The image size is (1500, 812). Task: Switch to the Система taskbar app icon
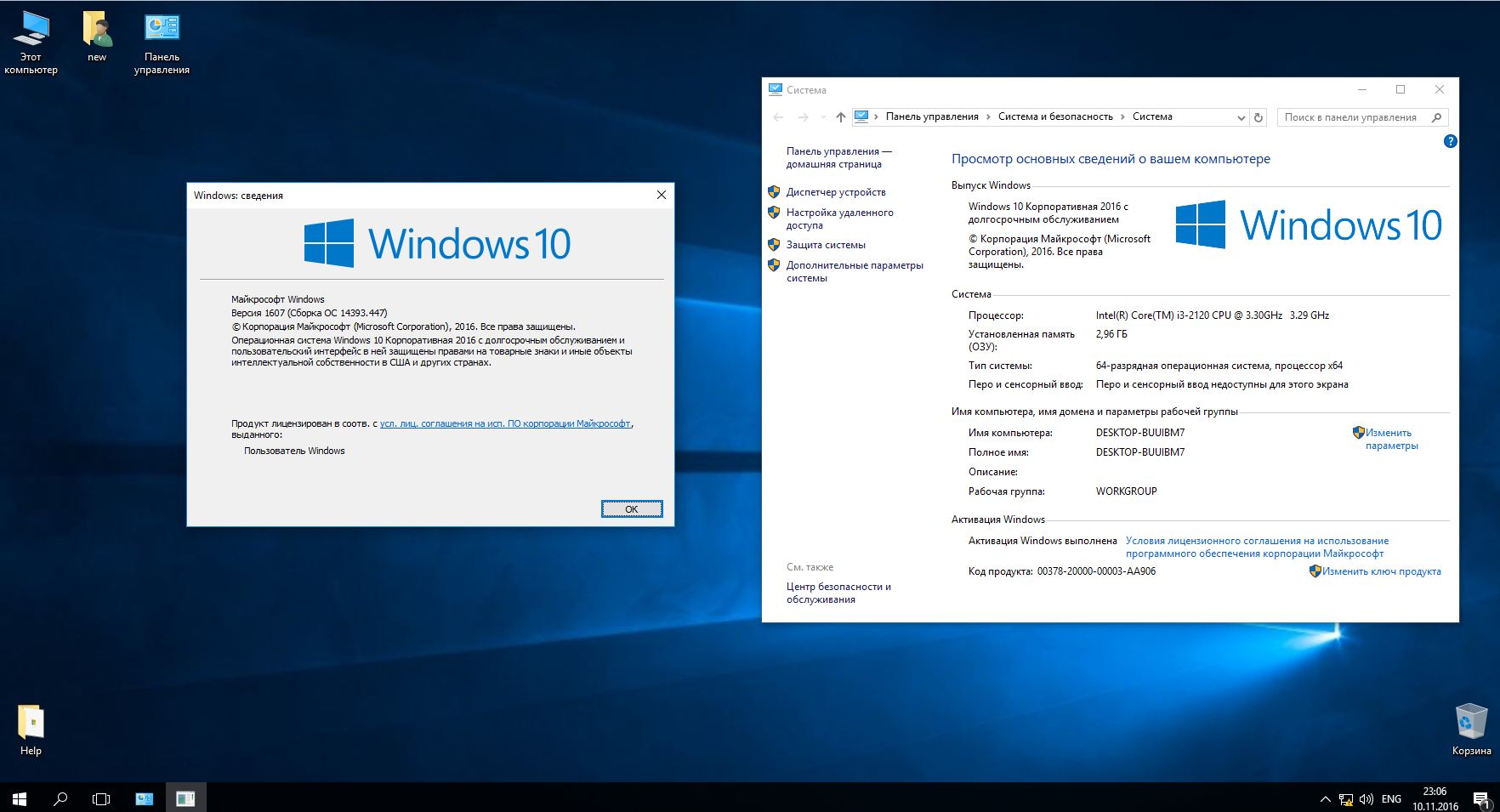point(145,798)
